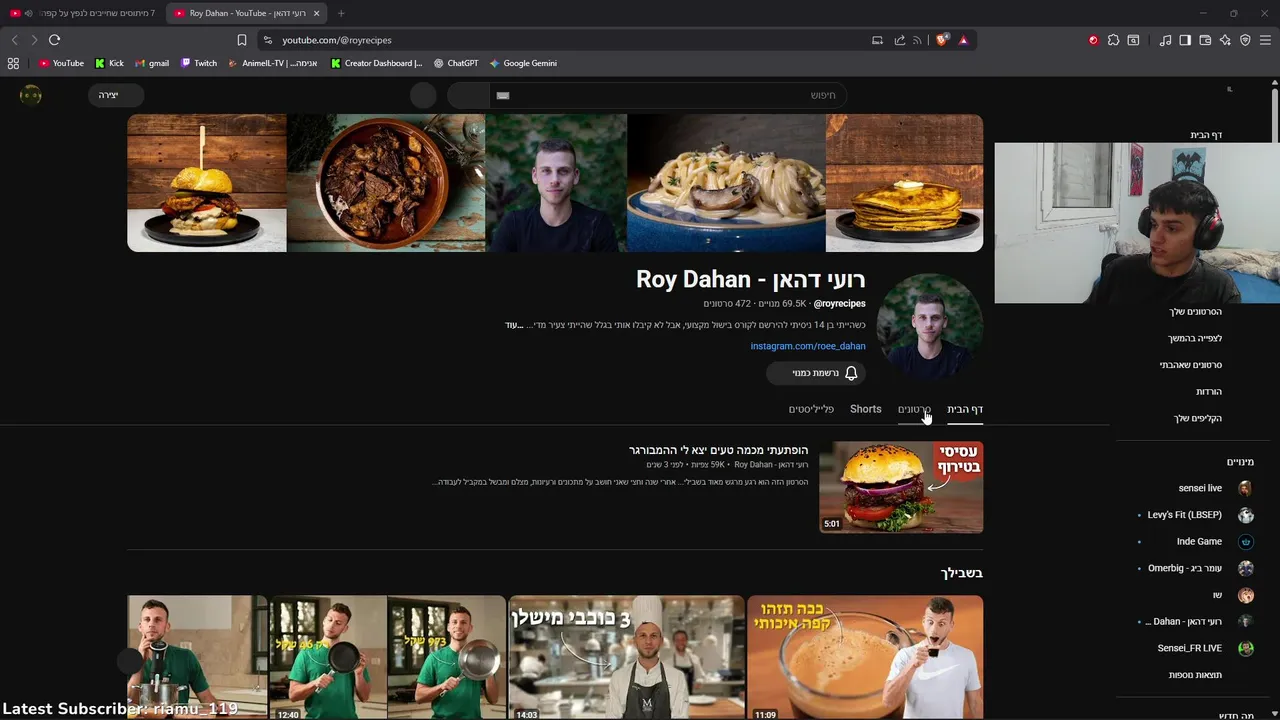Select the סרטונים channel tab
Viewport: 1280px width, 720px height.
[914, 409]
